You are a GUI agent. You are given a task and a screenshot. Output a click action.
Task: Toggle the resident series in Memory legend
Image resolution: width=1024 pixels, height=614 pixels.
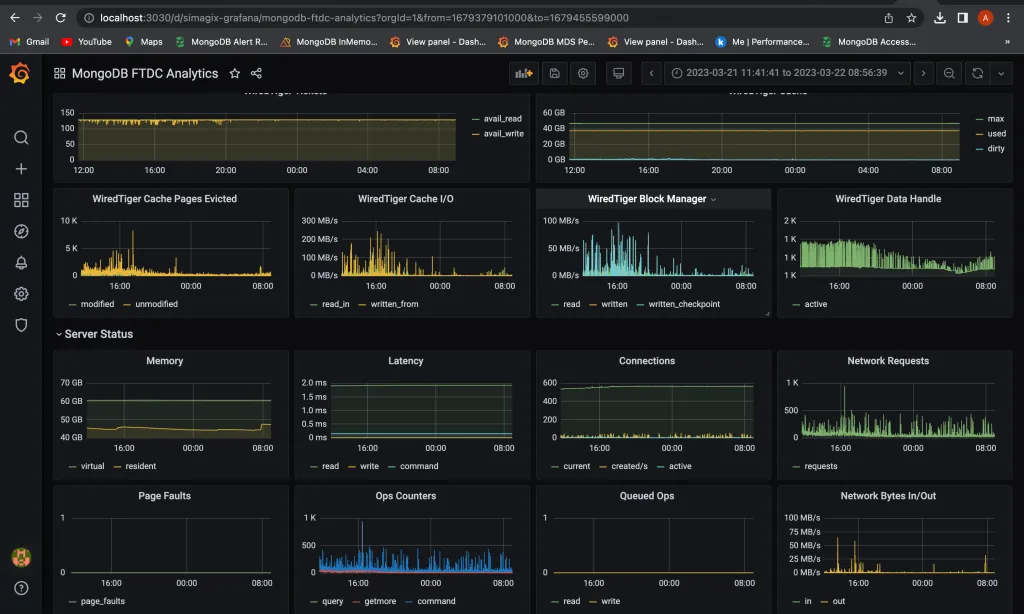140,466
